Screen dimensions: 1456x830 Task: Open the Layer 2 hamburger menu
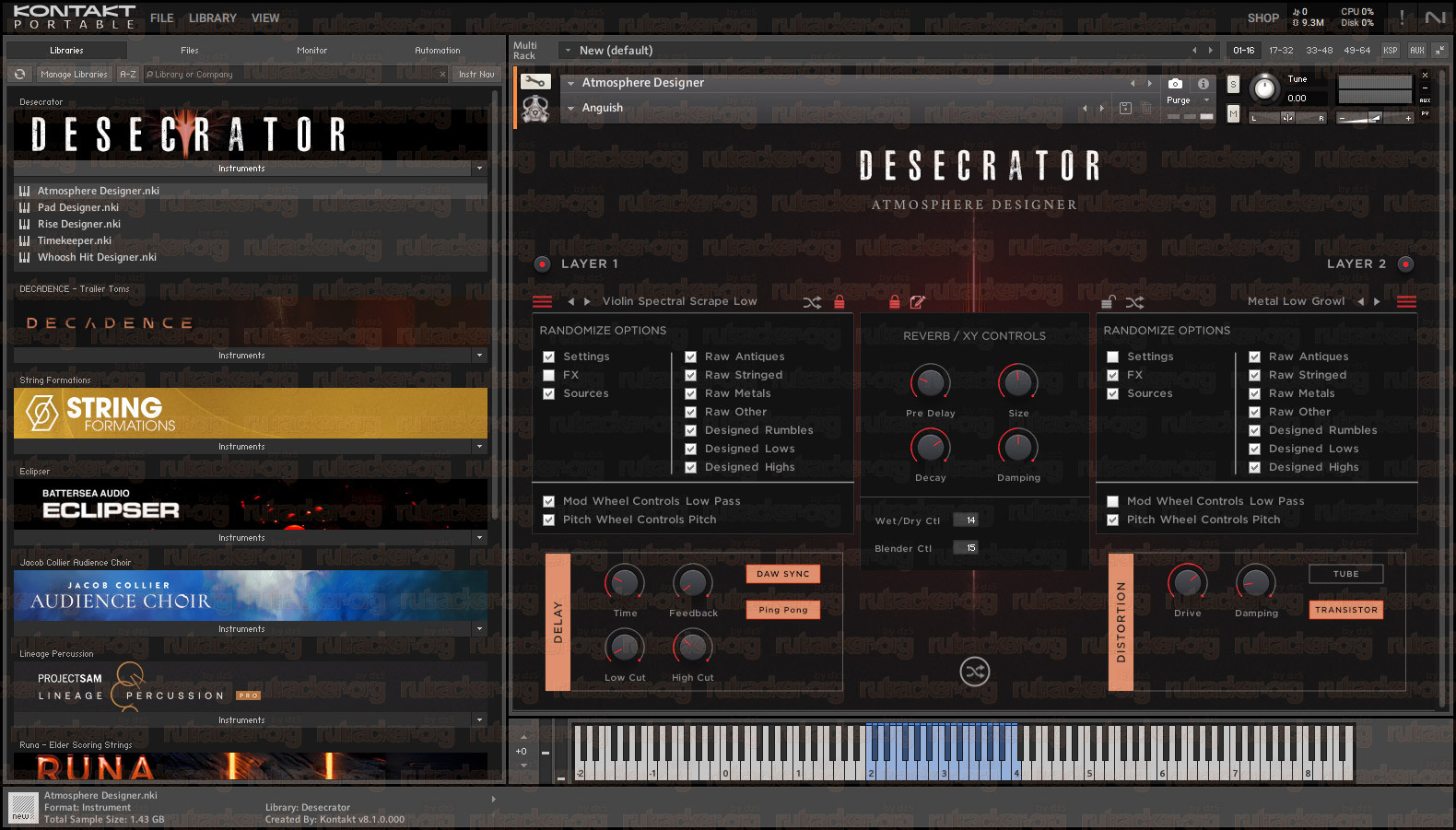click(1406, 301)
